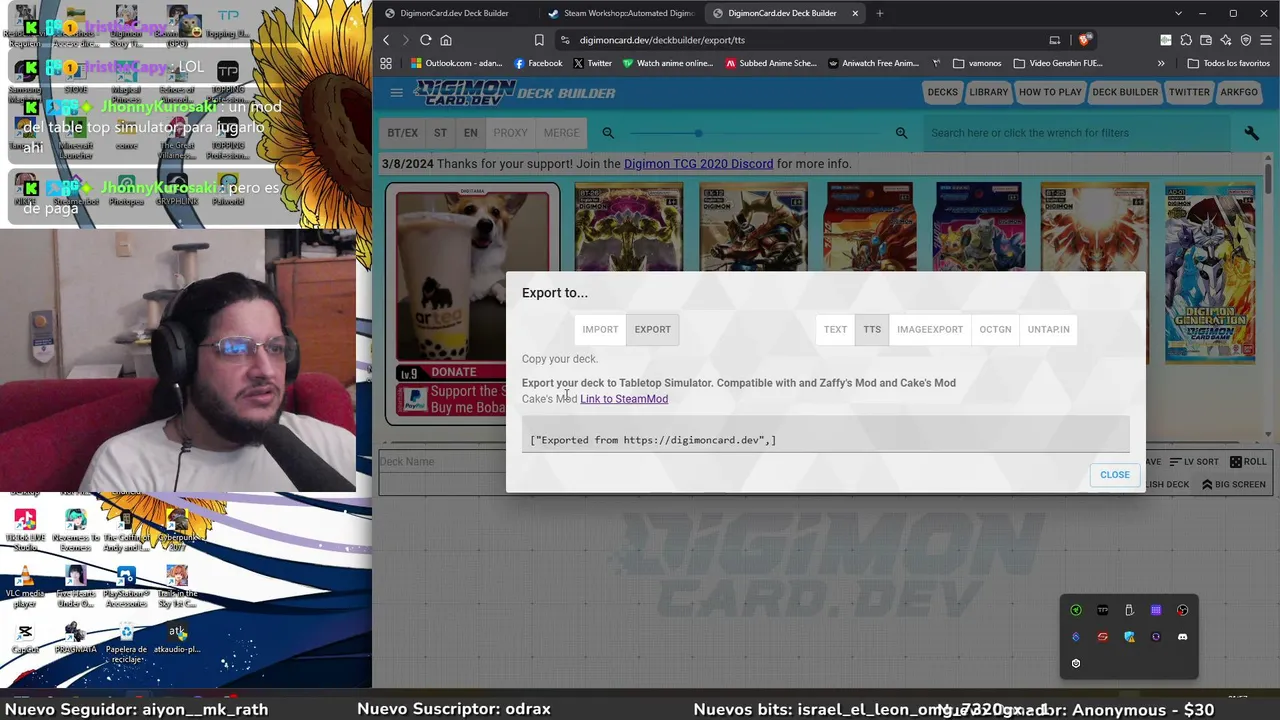Screen dimensions: 1280x720
Task: Switch to the TEXT export format tab
Action: tap(835, 329)
